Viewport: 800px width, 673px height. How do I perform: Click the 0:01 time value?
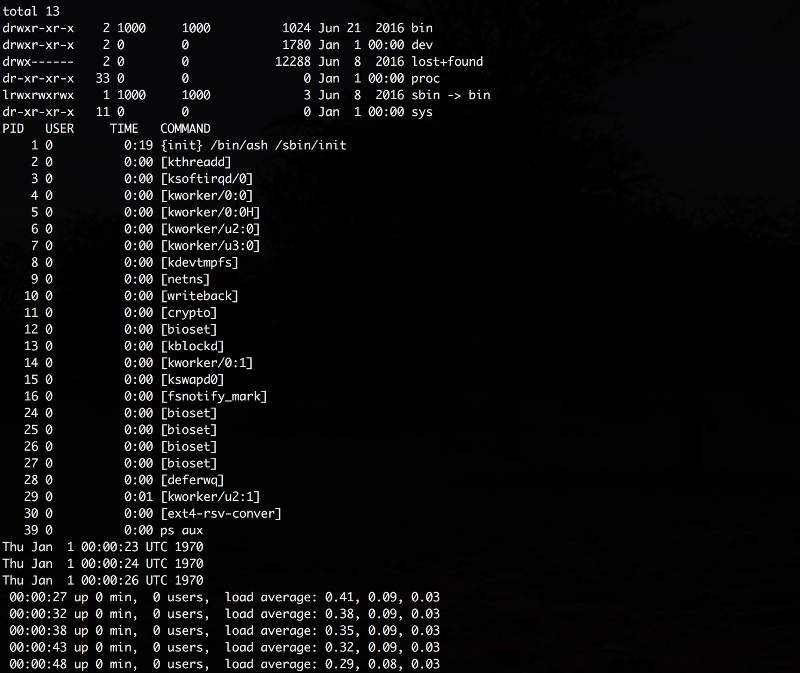pos(138,497)
